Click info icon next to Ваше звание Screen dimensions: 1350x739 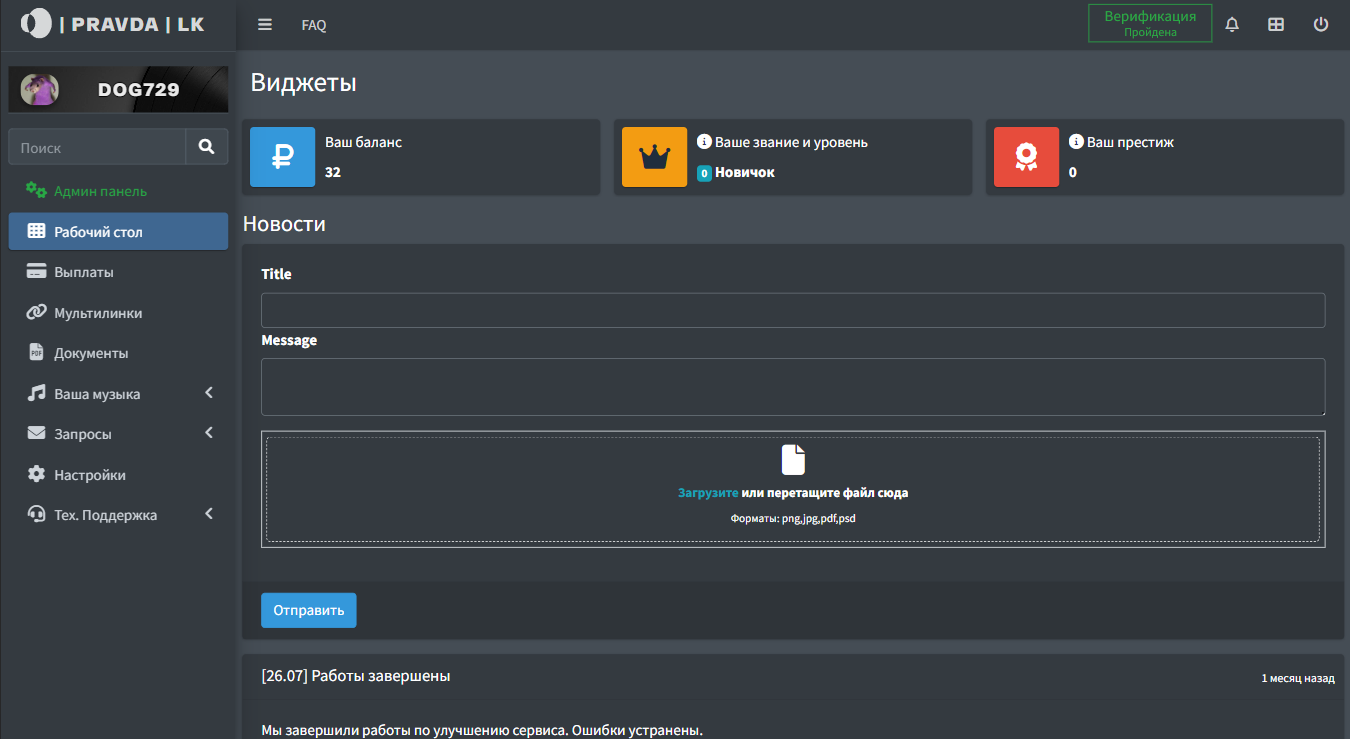click(x=704, y=142)
